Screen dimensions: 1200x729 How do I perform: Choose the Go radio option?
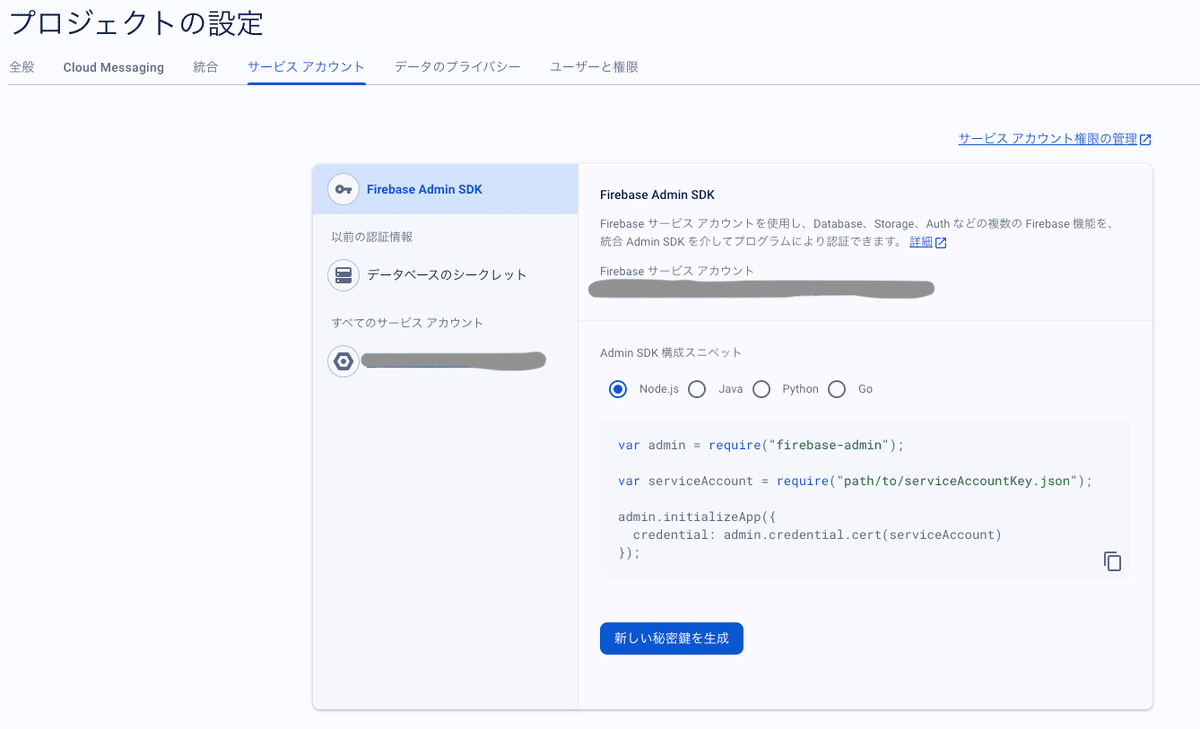tap(837, 389)
